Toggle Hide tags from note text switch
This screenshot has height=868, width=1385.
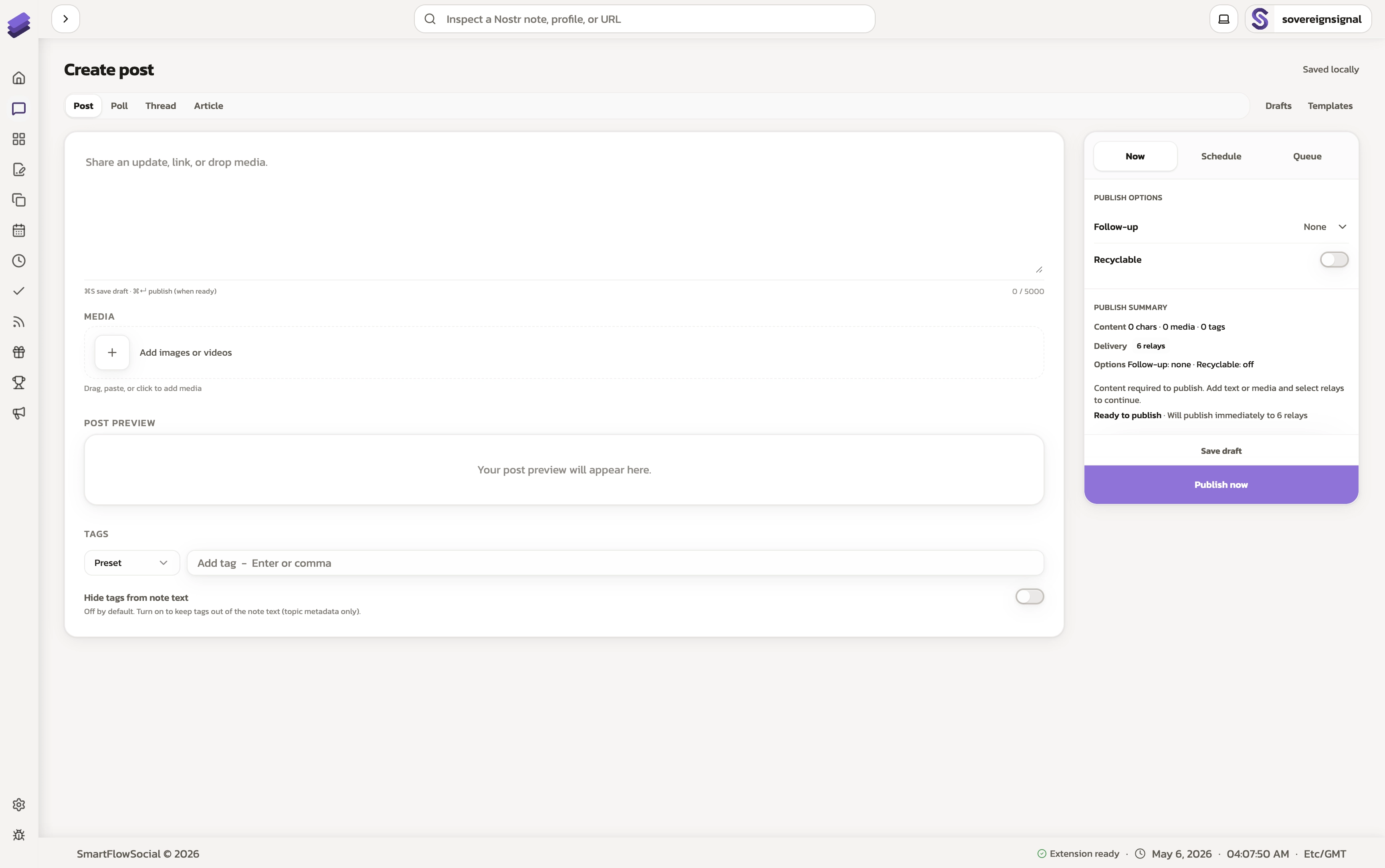click(x=1030, y=596)
